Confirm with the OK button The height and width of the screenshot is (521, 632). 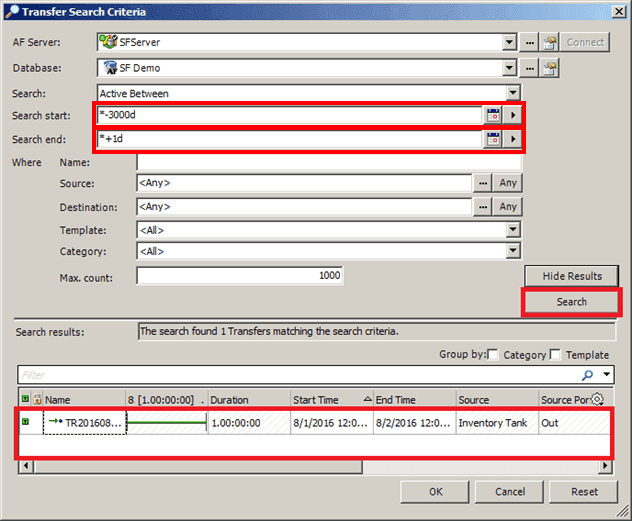pos(435,492)
